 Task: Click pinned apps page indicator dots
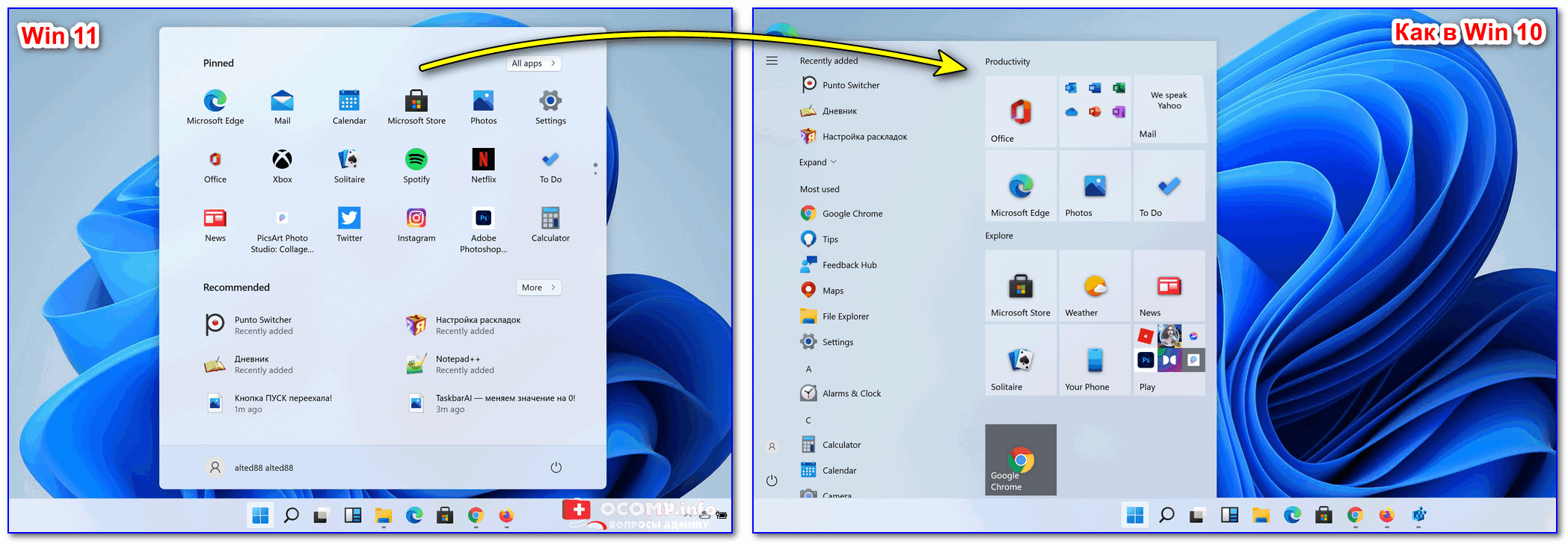click(595, 169)
